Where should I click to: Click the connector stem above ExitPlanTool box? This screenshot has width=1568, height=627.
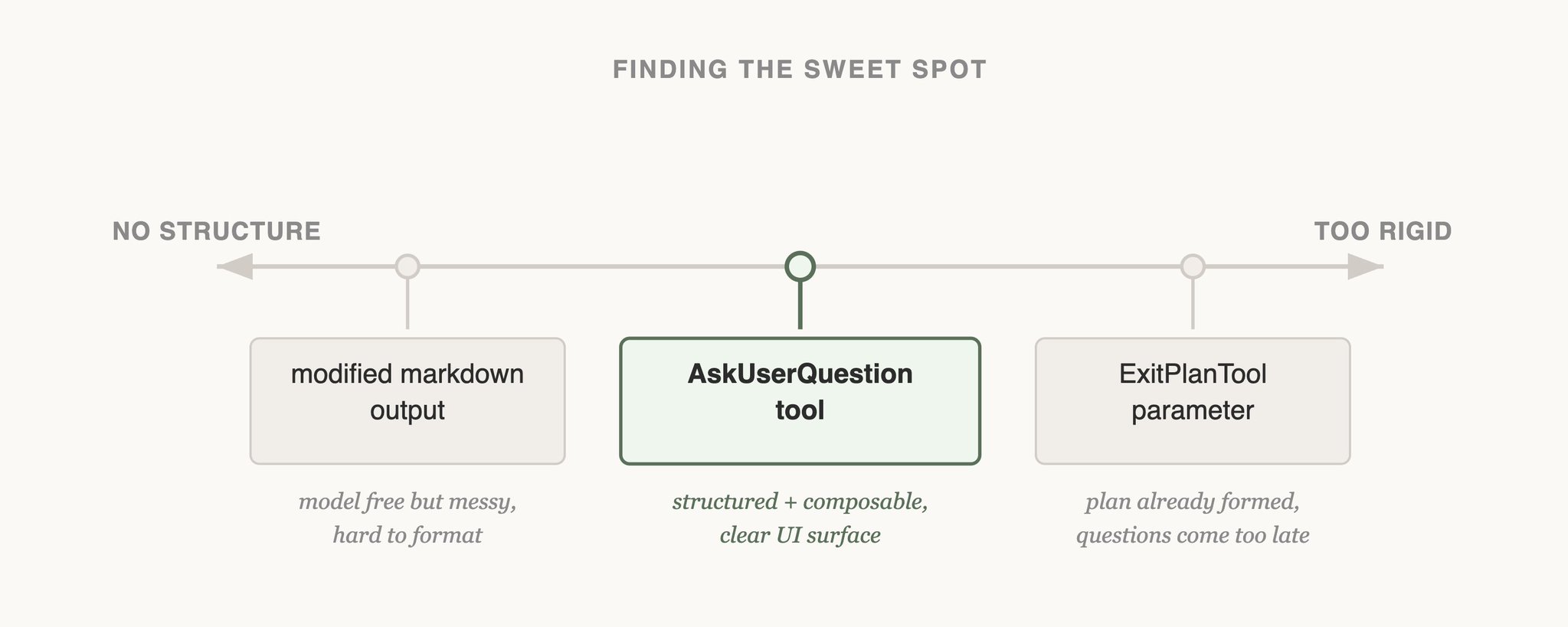coord(1193,305)
